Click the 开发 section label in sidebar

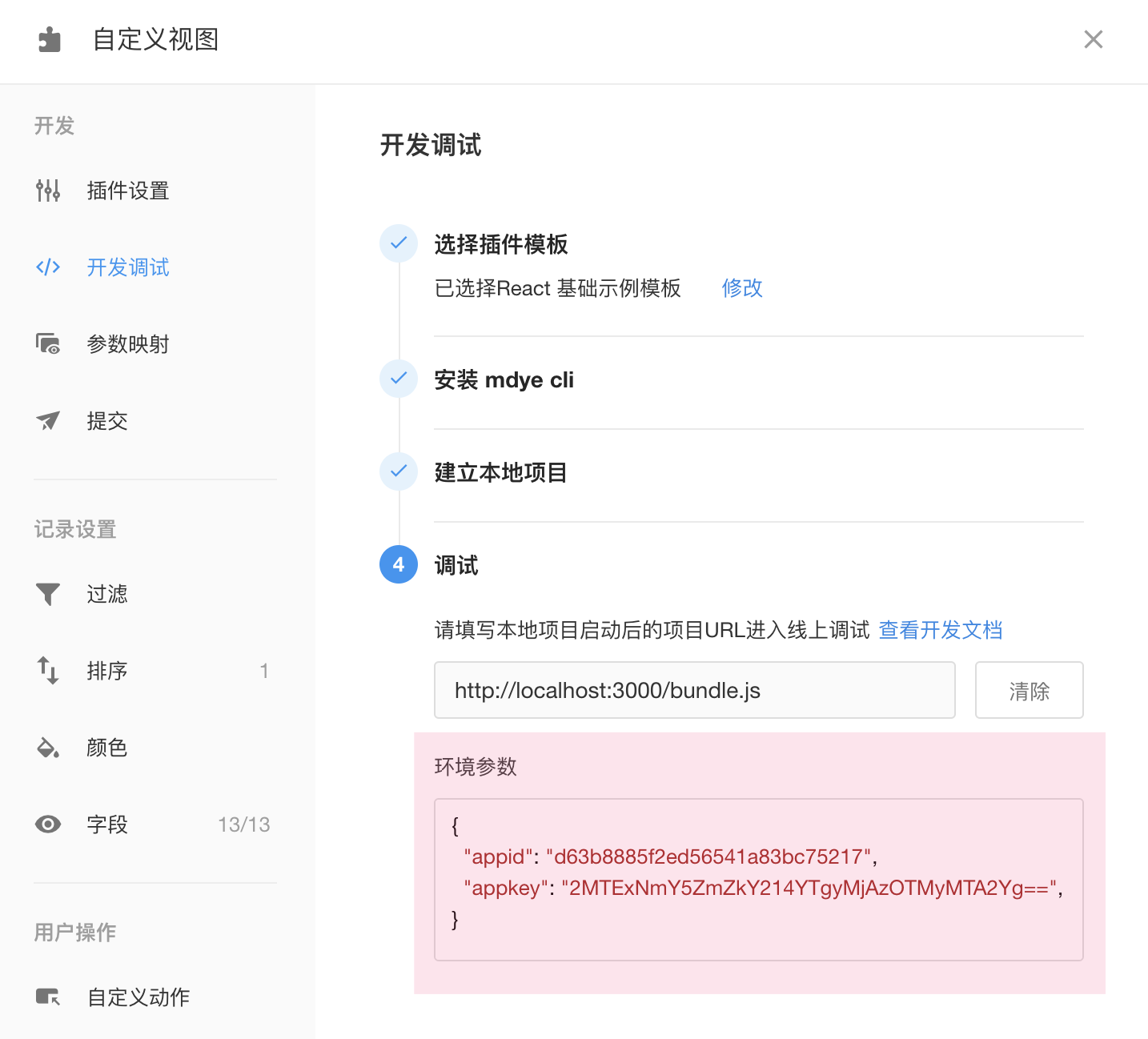54,126
